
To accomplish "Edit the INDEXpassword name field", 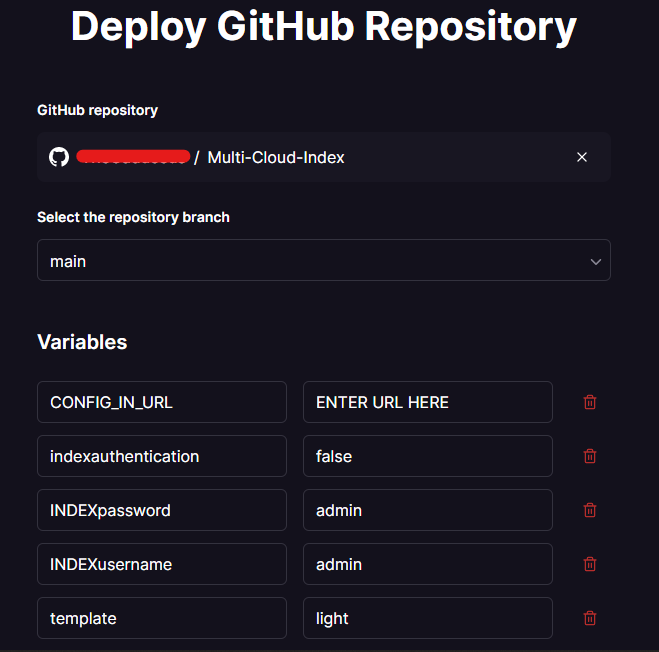I will 162,510.
